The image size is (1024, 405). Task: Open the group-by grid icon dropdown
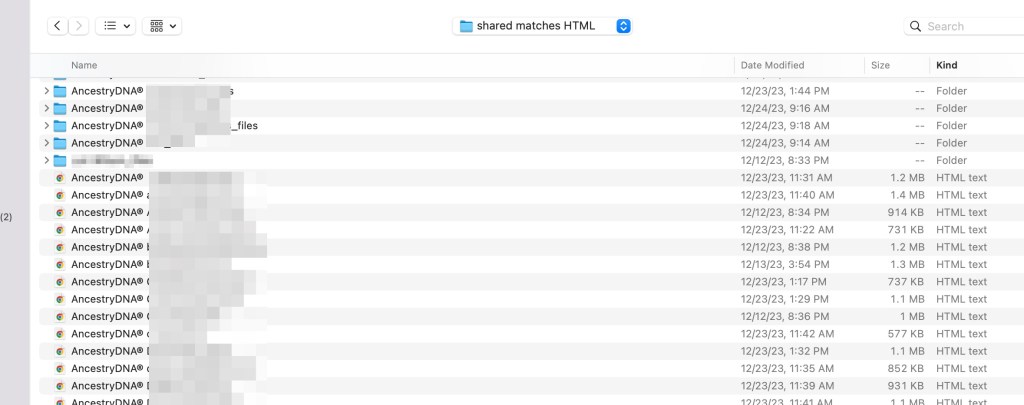tap(162, 26)
